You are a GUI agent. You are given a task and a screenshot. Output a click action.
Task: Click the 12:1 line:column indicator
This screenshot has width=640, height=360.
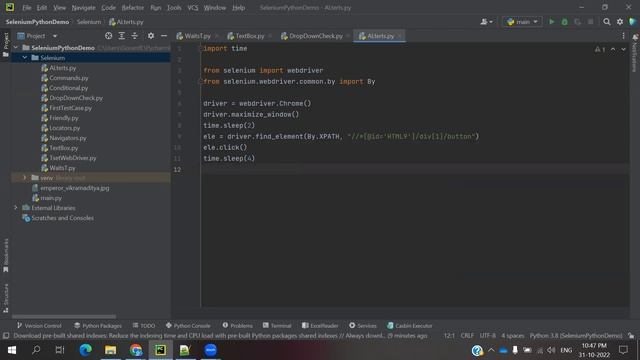[x=449, y=336]
